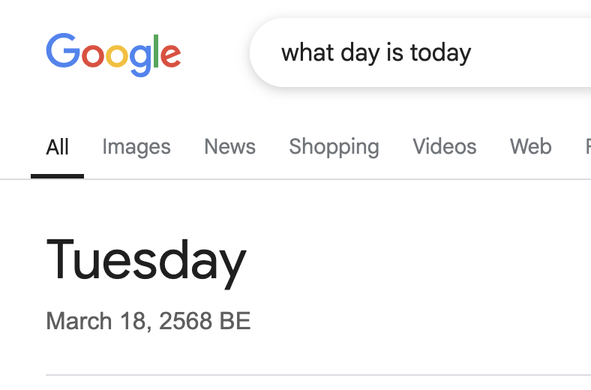Switch to the Images tab

(136, 147)
